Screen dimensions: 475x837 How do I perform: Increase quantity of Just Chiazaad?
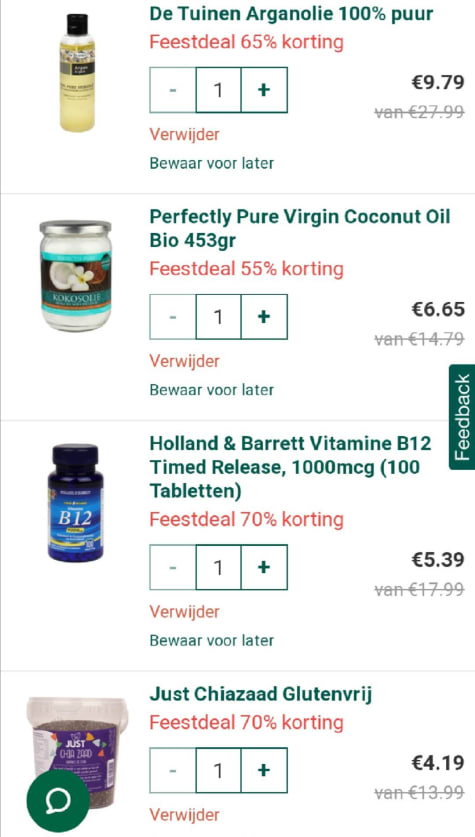pos(264,770)
